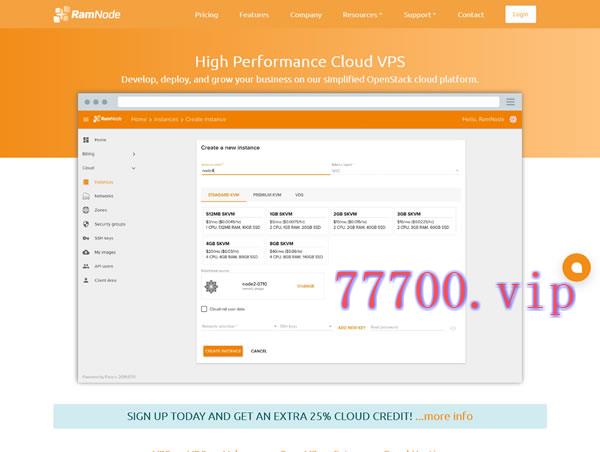The height and width of the screenshot is (452, 600).
Task: Click the mock browser address bar
Action: tap(308, 101)
